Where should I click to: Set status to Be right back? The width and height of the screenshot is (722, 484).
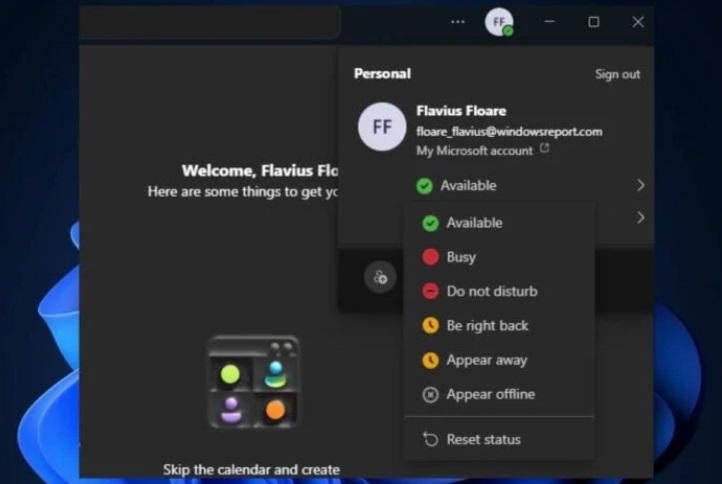499,326
